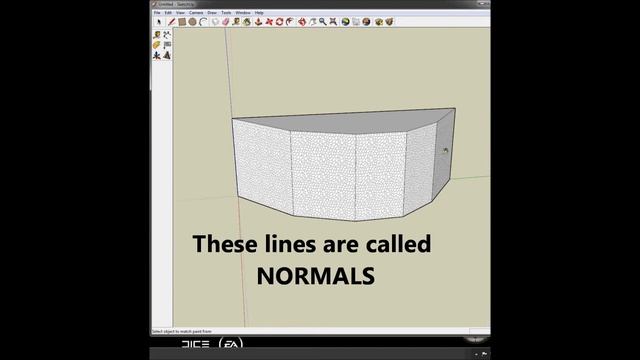This screenshot has width=640, height=360.
Task: Click the Get Models box icon
Action: pos(379,22)
